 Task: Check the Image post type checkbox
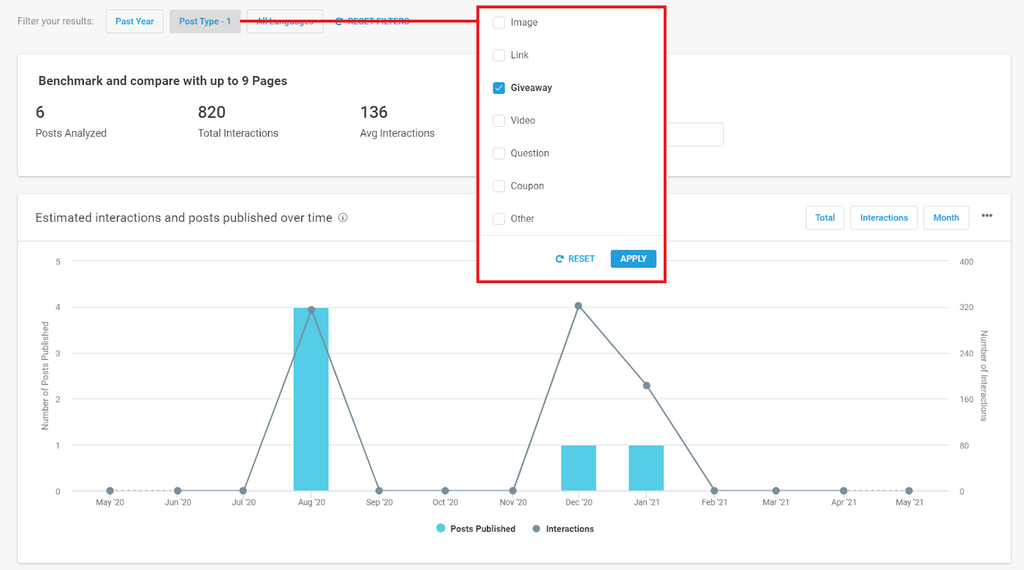pos(499,22)
